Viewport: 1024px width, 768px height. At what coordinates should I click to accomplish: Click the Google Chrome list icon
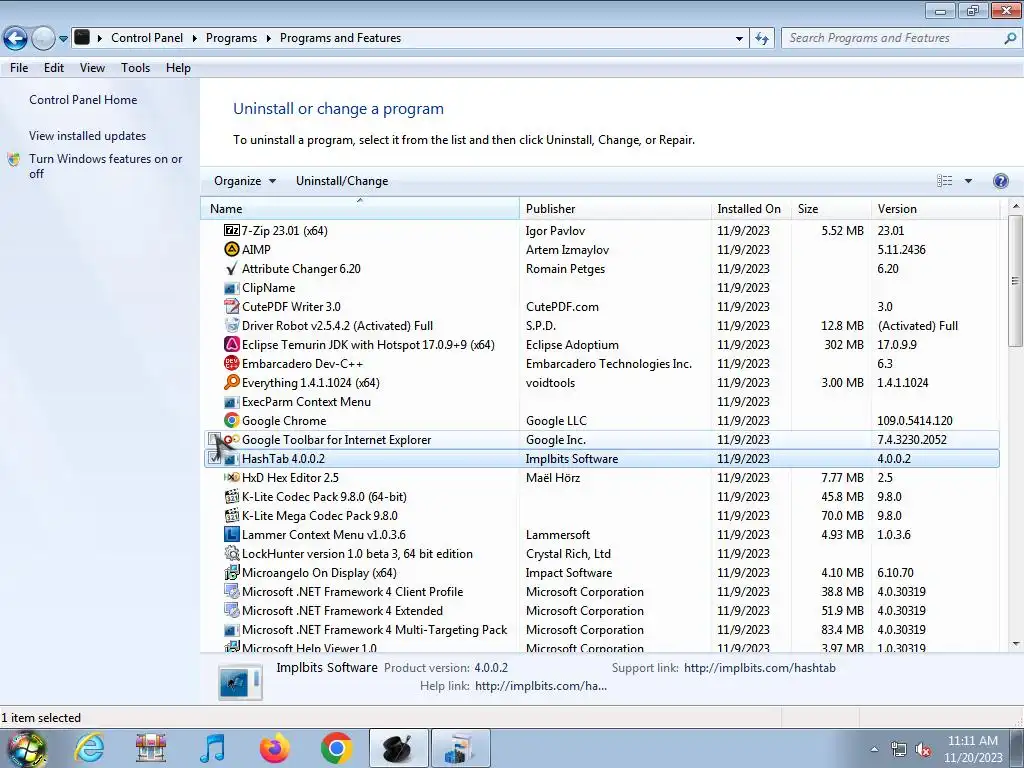[x=232, y=421]
